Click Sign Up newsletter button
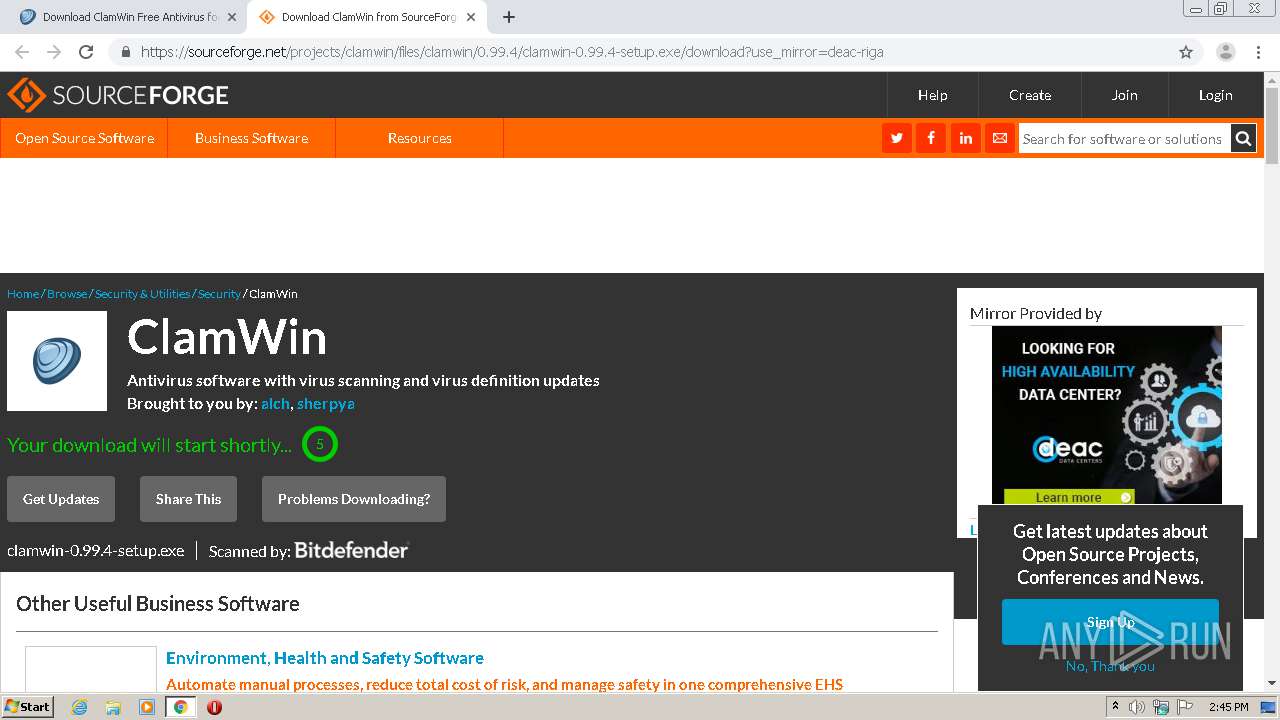The width and height of the screenshot is (1280, 720). [1110, 622]
